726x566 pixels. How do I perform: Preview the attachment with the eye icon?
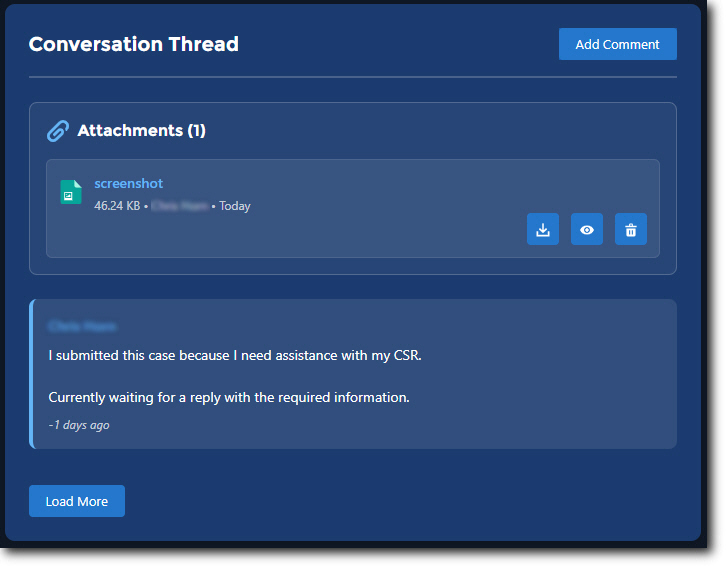(x=587, y=229)
